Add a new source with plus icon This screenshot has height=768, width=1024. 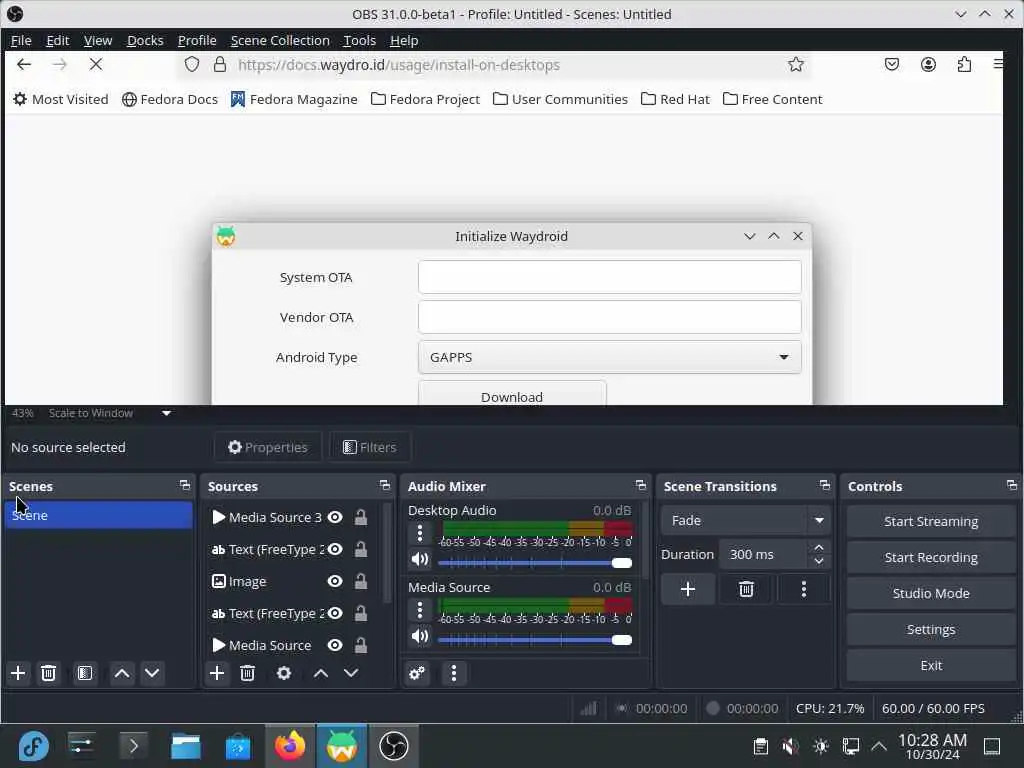tap(217, 673)
